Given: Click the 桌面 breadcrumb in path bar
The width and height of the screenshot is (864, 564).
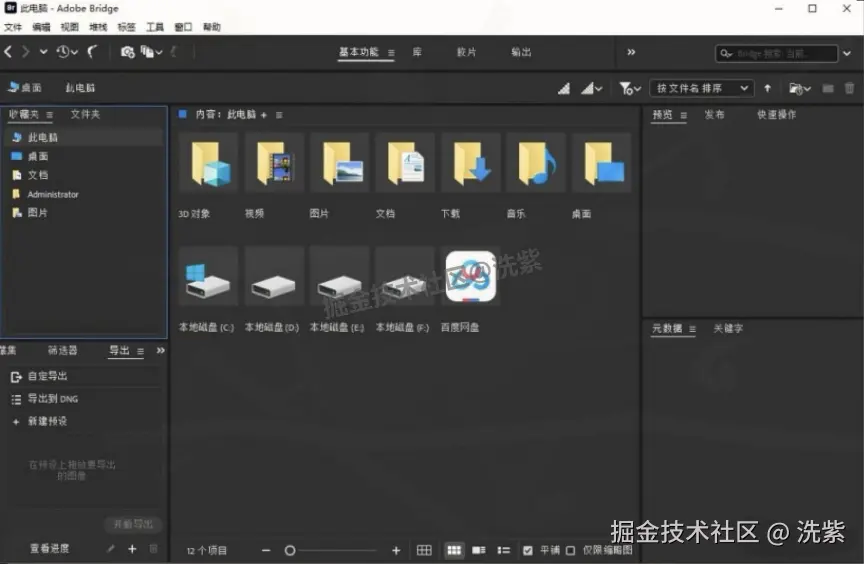Looking at the screenshot, I should click(25, 88).
